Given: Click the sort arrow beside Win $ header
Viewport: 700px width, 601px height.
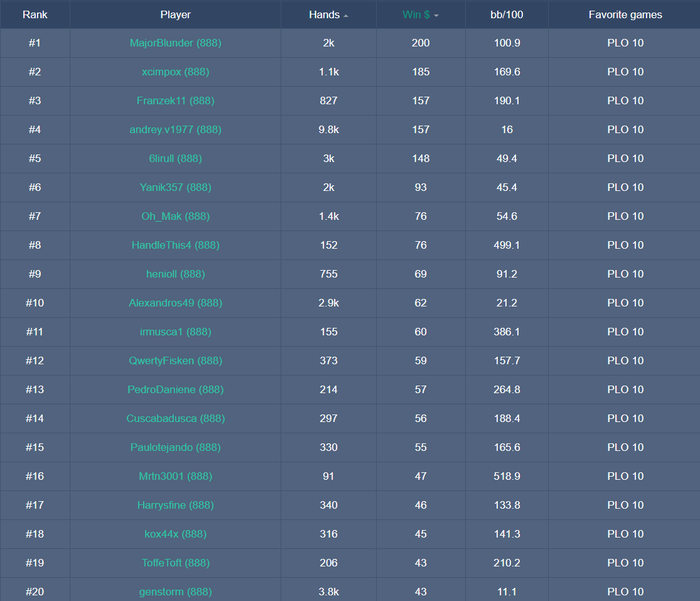Looking at the screenshot, I should [x=437, y=16].
